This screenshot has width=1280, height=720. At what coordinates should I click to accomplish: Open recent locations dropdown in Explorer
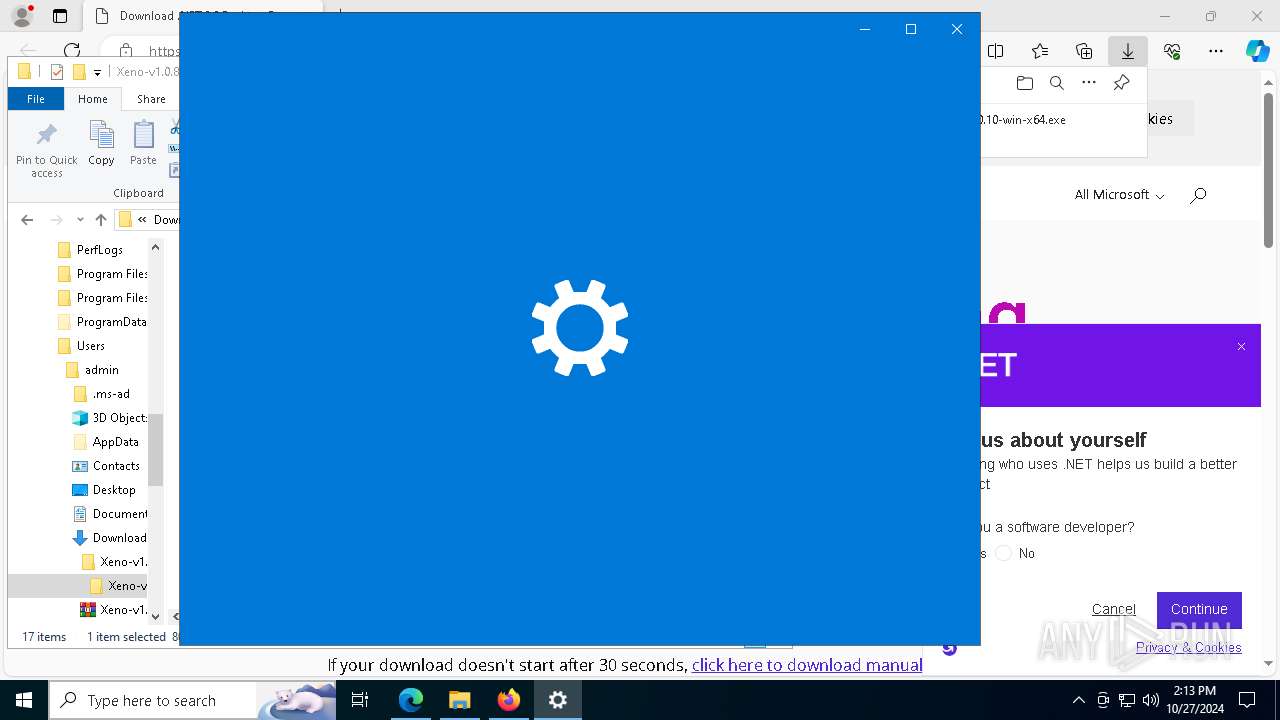[x=80, y=220]
